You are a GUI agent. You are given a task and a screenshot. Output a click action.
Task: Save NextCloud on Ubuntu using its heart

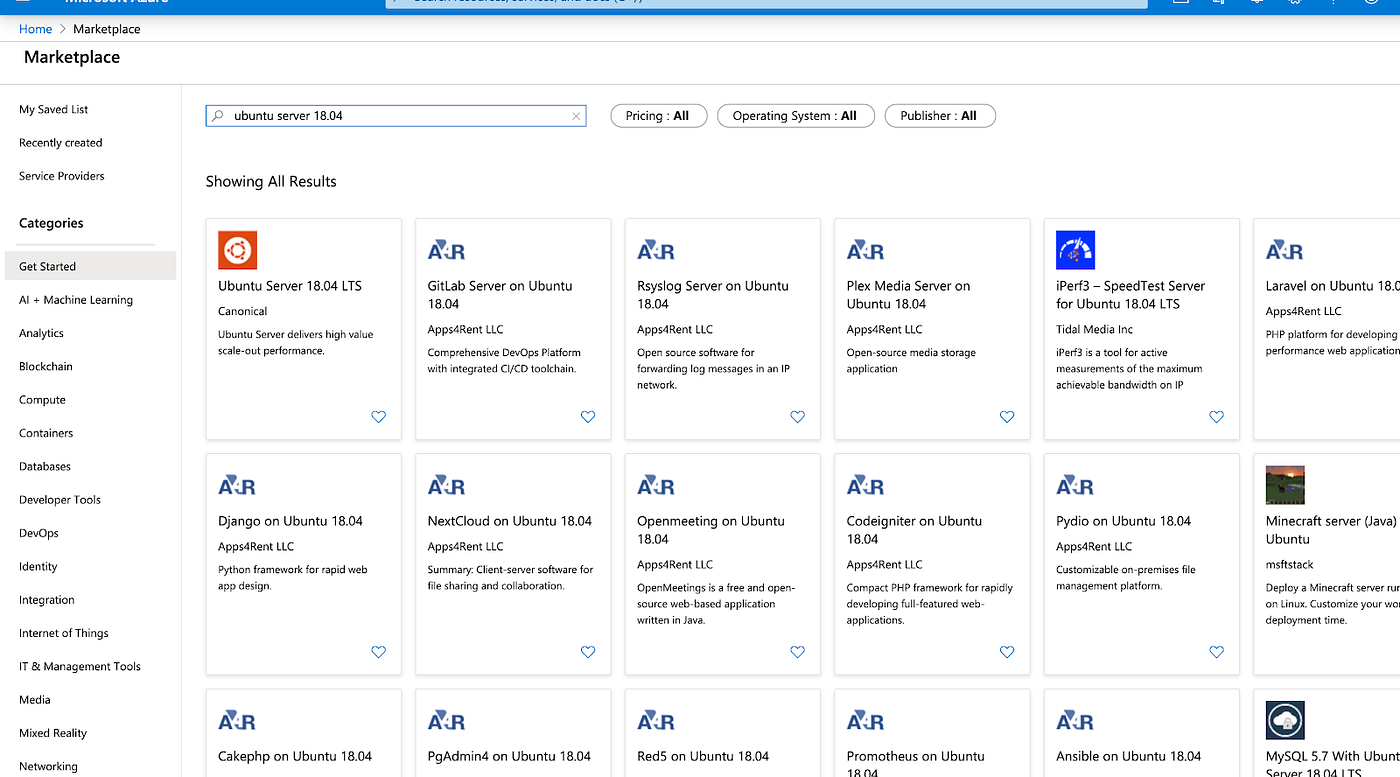[x=588, y=652]
